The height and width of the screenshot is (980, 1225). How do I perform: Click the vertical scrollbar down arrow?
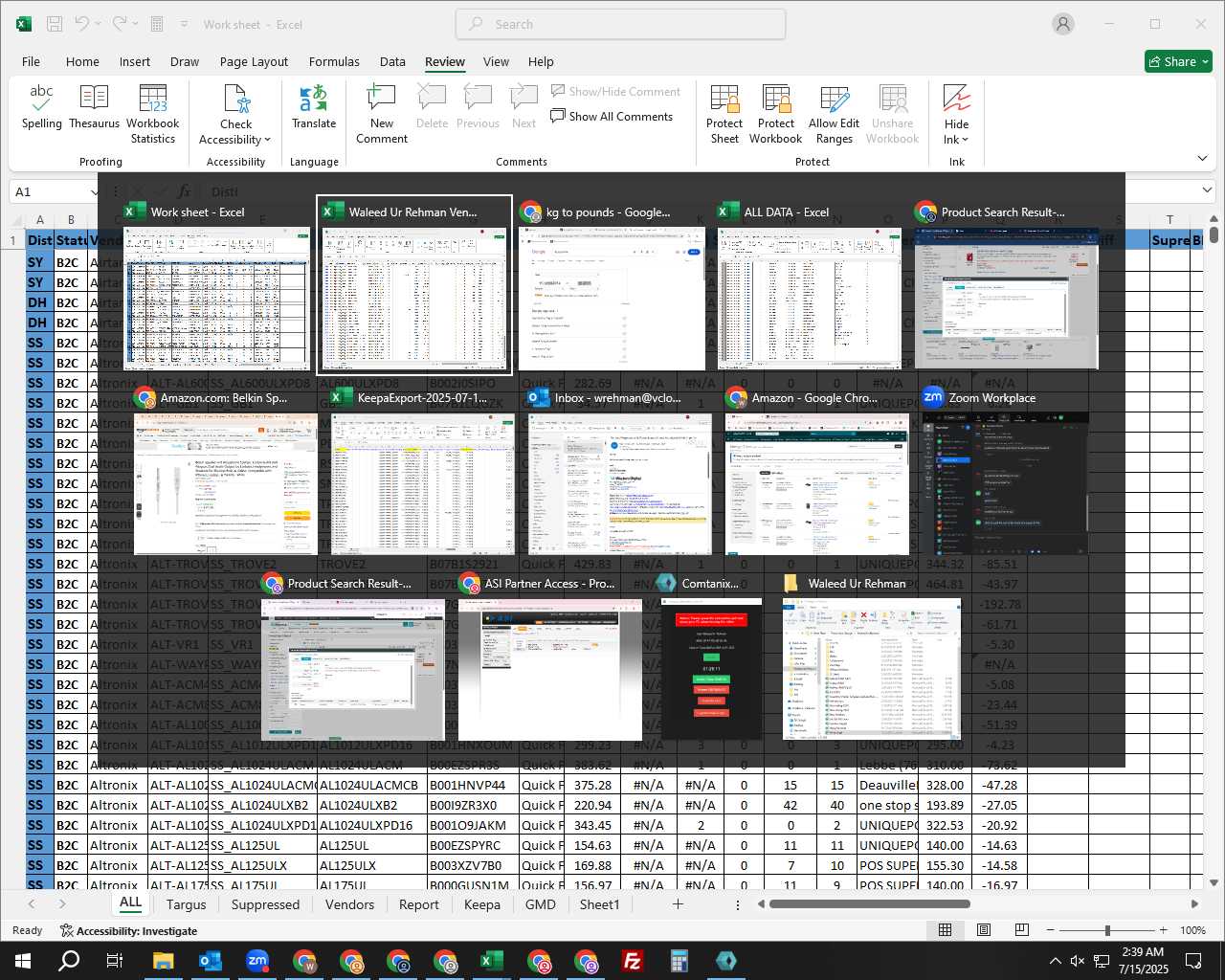point(1214,882)
